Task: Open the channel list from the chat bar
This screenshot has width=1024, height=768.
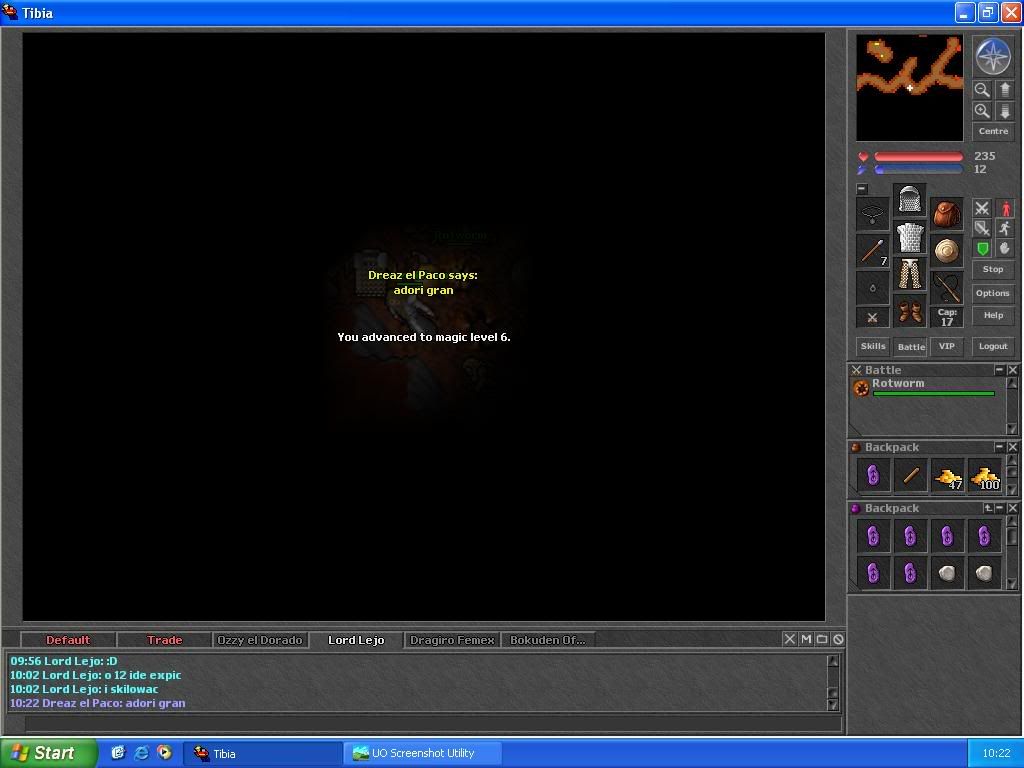Action: pos(822,639)
